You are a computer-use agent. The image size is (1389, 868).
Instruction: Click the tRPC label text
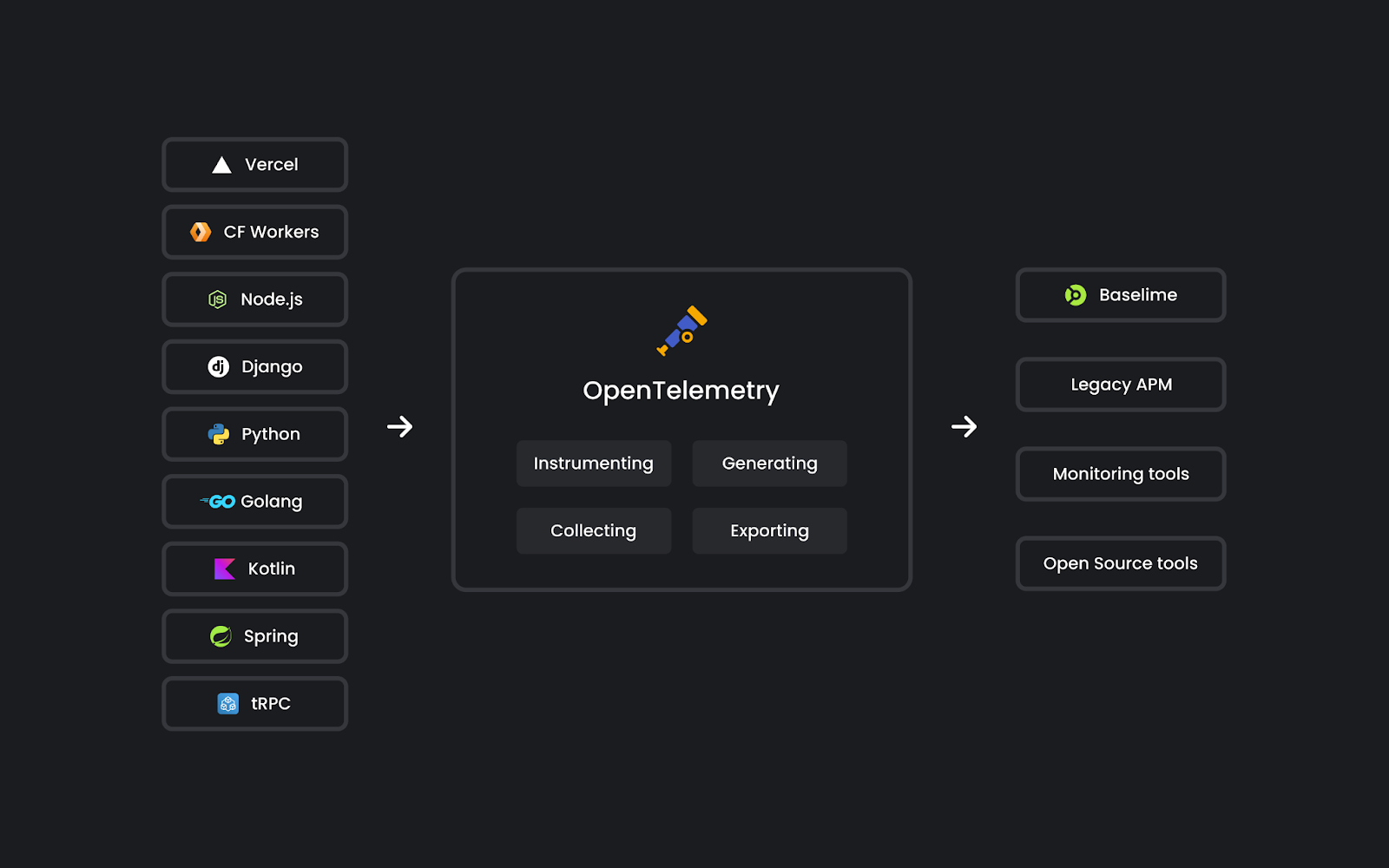tap(271, 704)
